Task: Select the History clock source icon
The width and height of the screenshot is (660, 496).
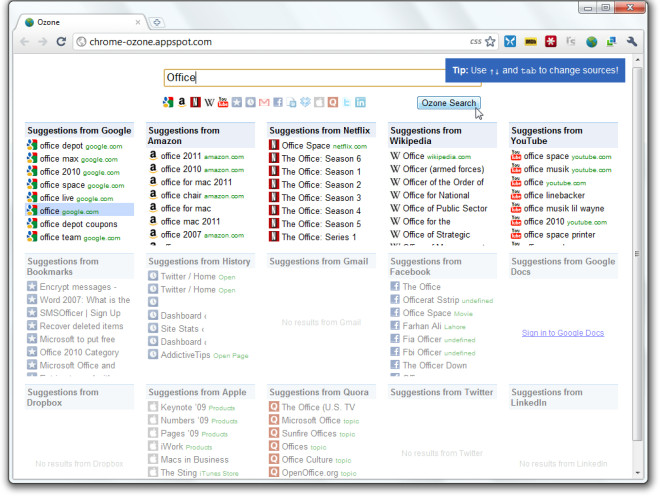Action: (x=250, y=102)
